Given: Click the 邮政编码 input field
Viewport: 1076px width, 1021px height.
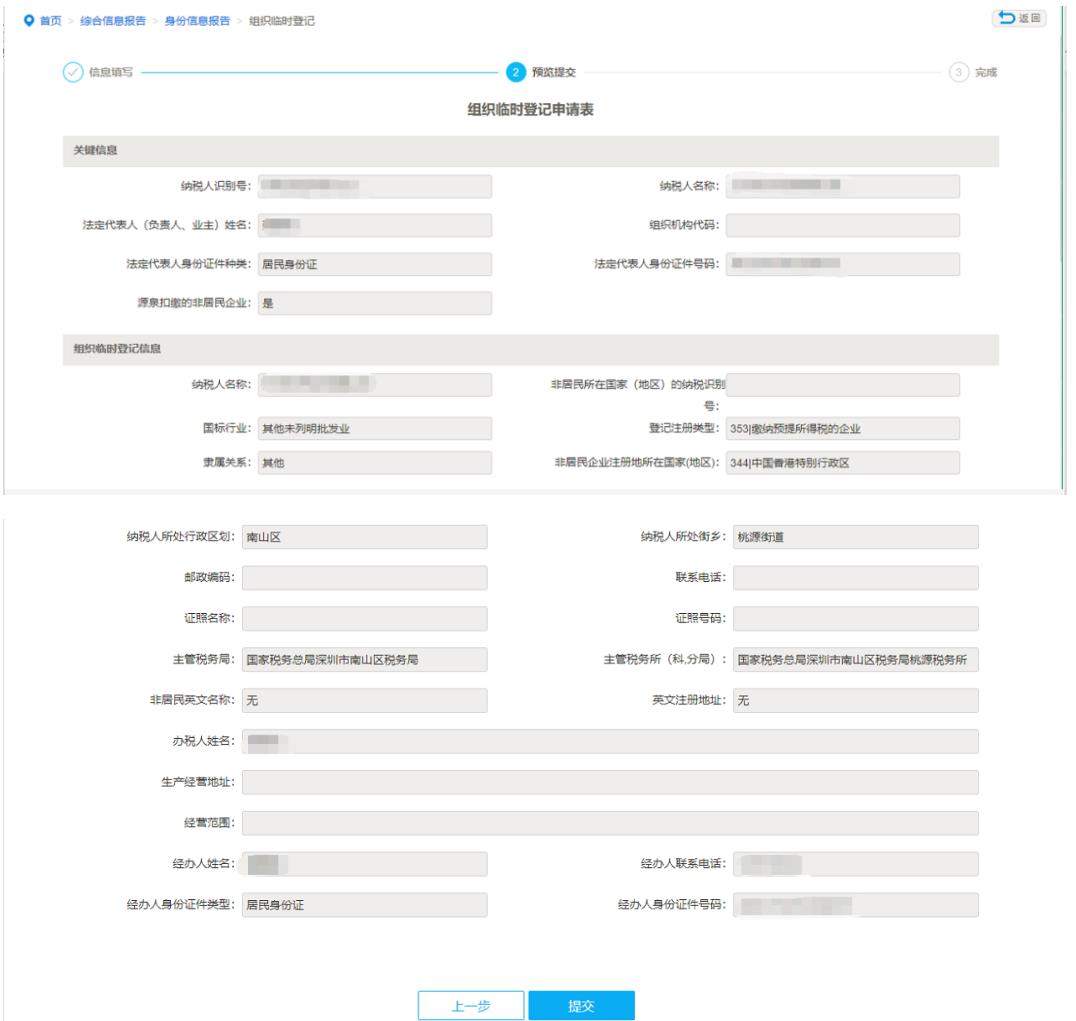Looking at the screenshot, I should coord(364,578).
